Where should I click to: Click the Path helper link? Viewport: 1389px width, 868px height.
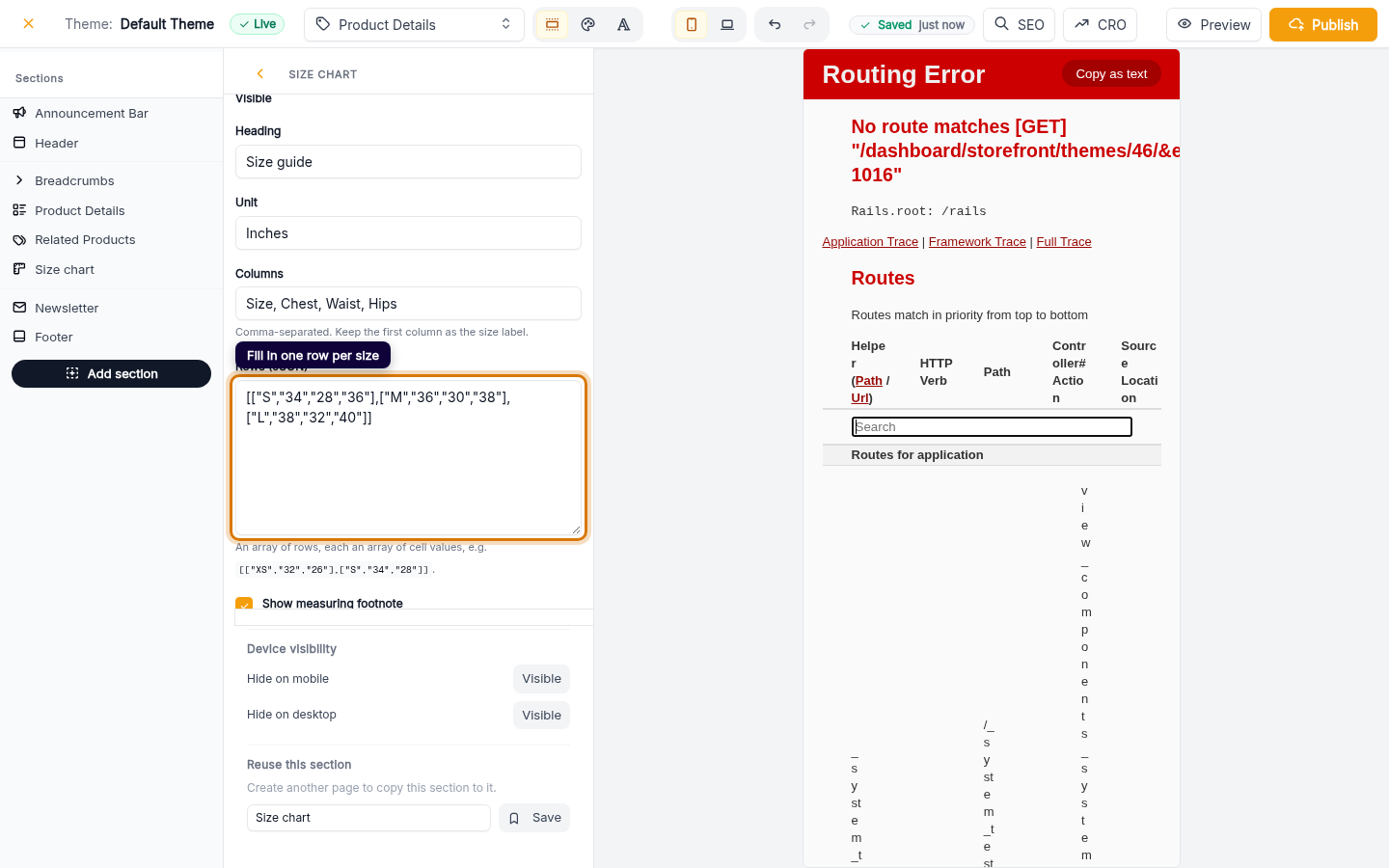click(869, 381)
